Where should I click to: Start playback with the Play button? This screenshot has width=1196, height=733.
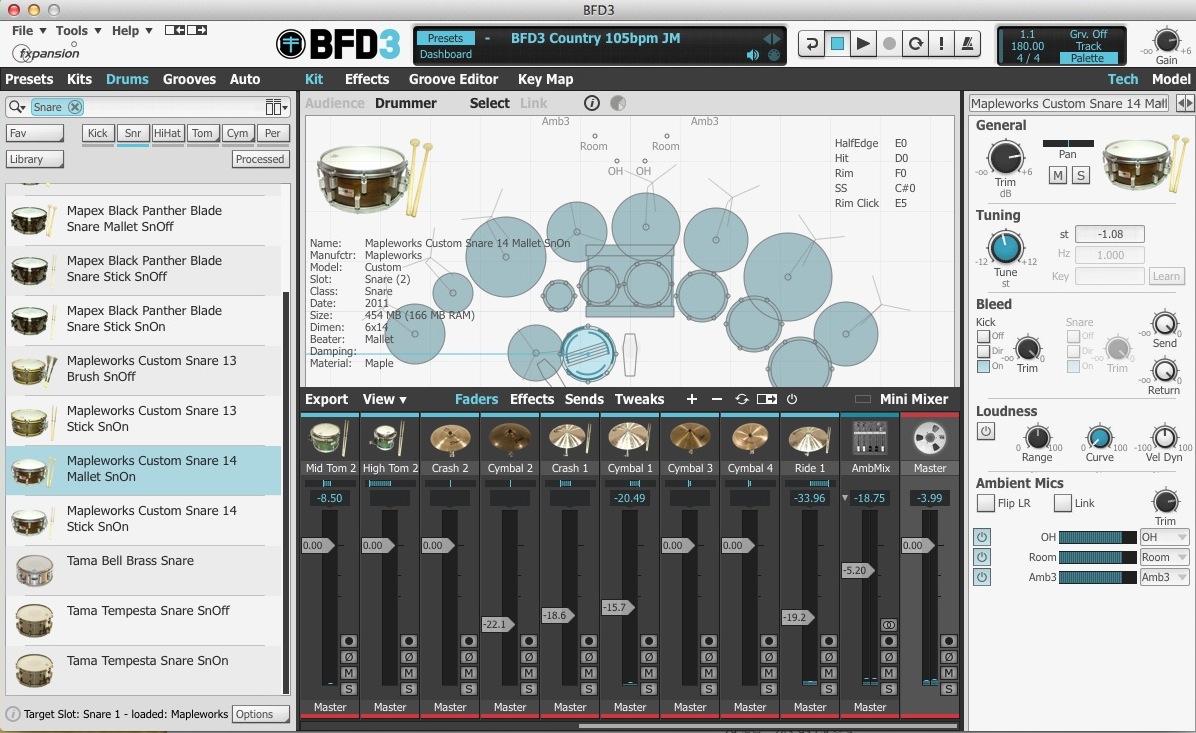[x=863, y=43]
